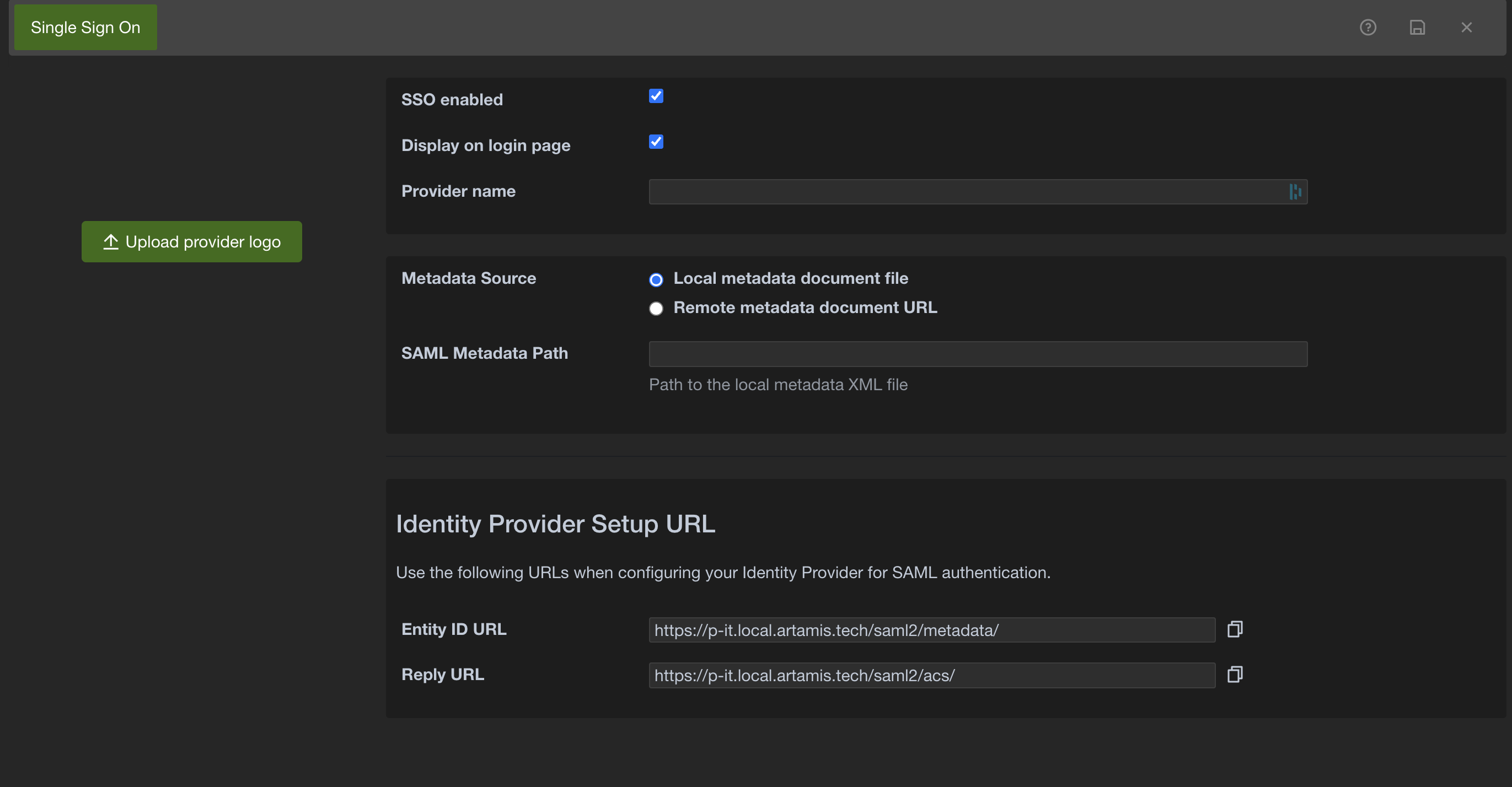Viewport: 1512px width, 787px height.
Task: Click the SSO enabled label
Action: coord(452,100)
